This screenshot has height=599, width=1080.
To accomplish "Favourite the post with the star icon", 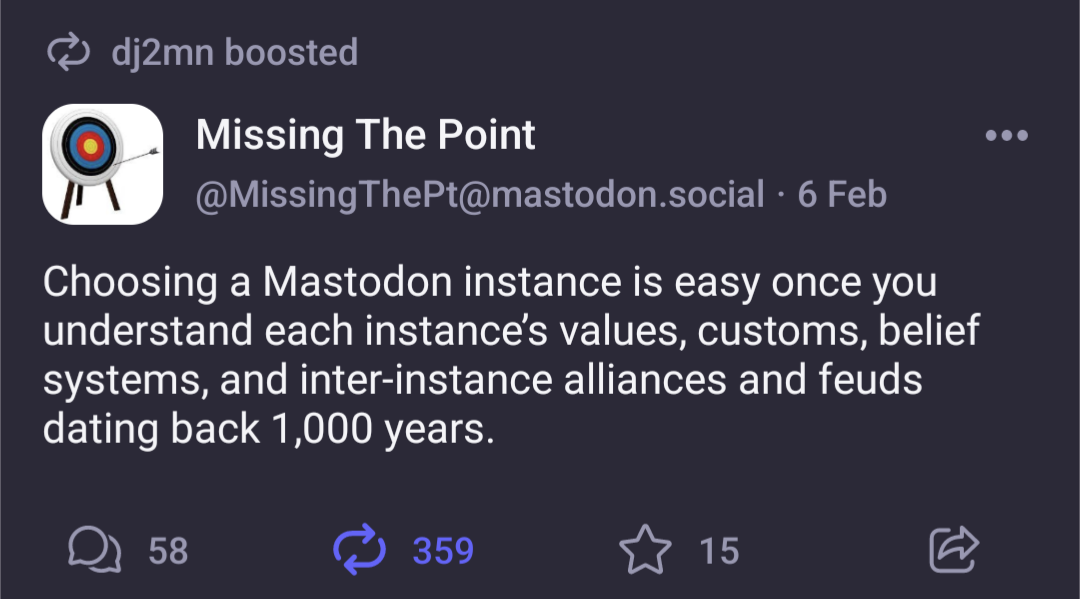I will [645, 549].
